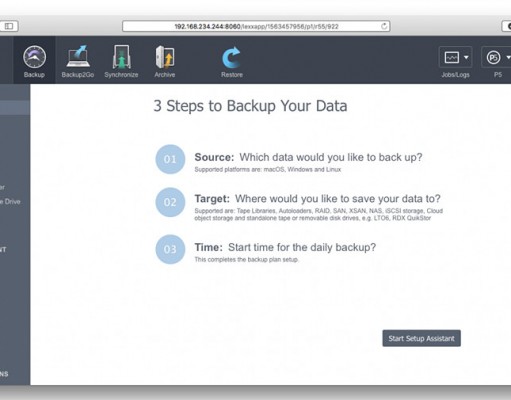Toggle the browser sidebar button

9,26
